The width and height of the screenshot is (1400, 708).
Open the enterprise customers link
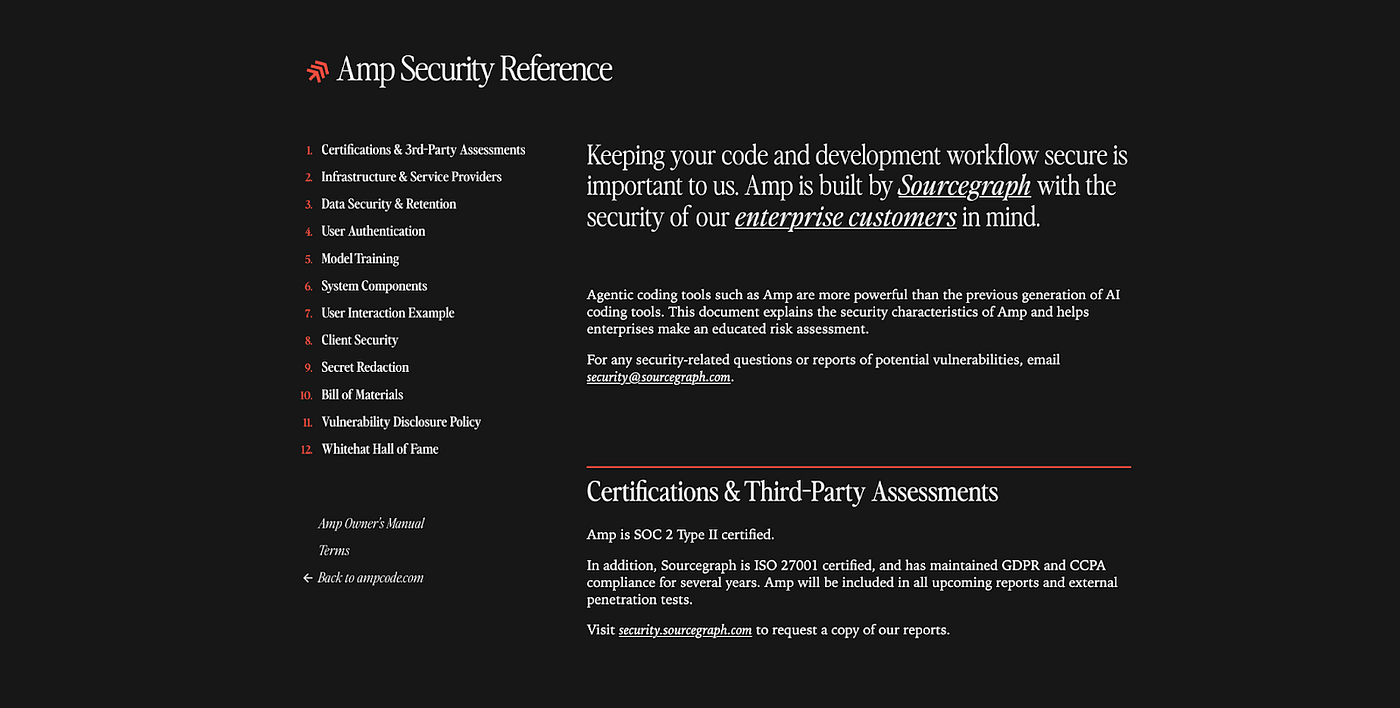845,217
